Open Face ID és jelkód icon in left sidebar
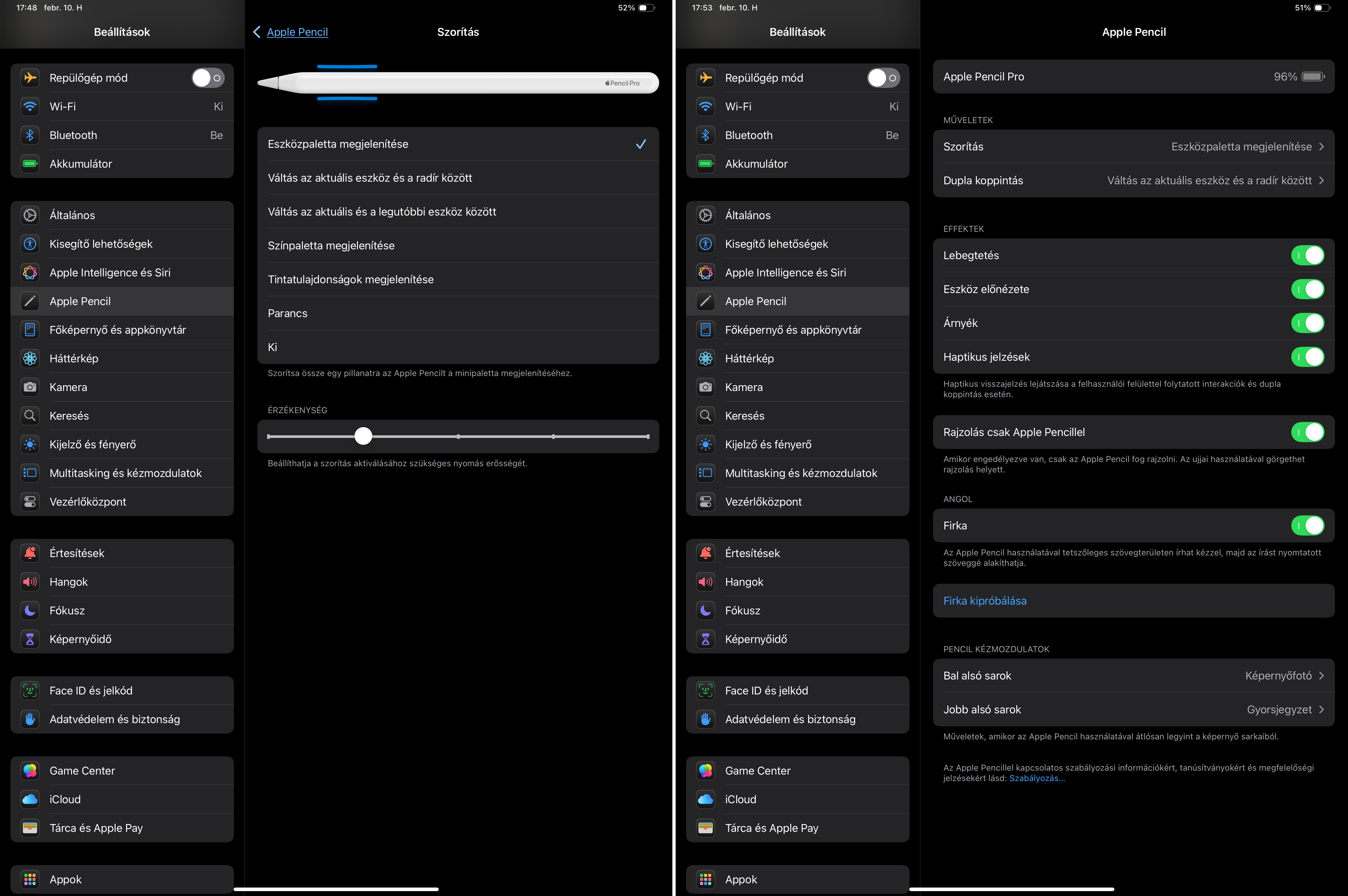The width and height of the screenshot is (1348, 896). coord(30,690)
